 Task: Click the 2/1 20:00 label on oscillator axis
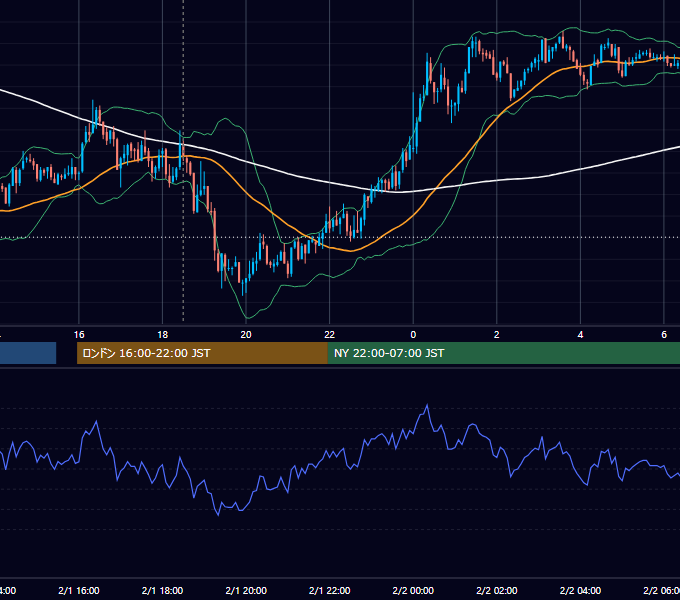point(246,590)
